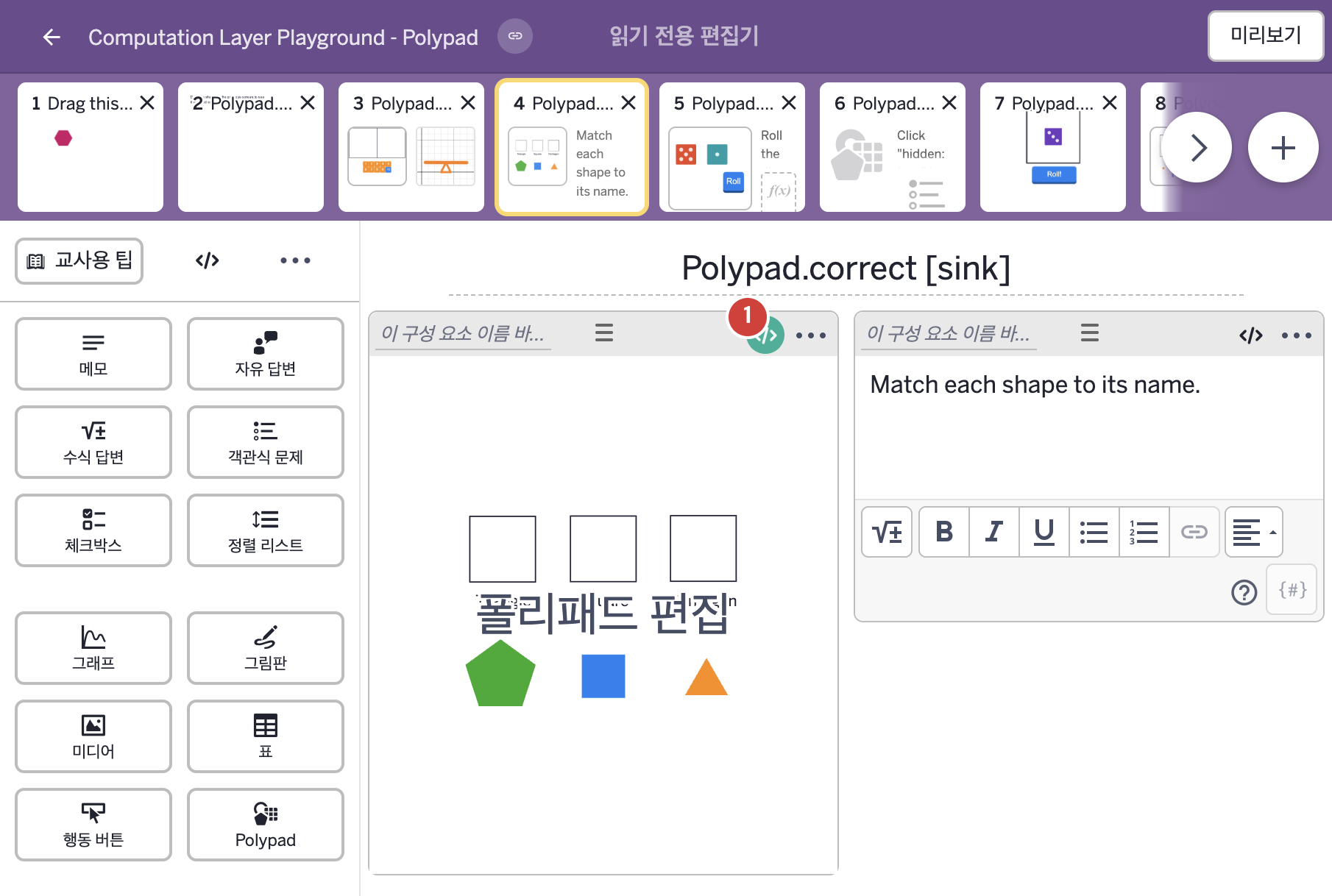Insert math with the square root button
The image size is (1332, 896).
[887, 532]
